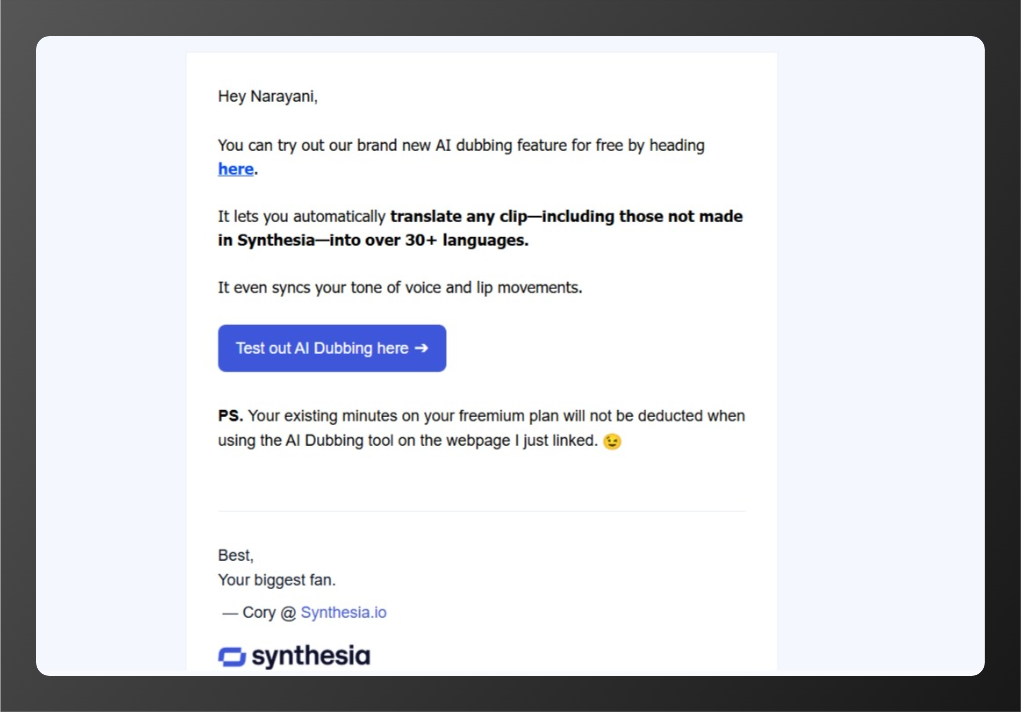
Task: Click the smiley face after 'linked'
Action: (610, 441)
